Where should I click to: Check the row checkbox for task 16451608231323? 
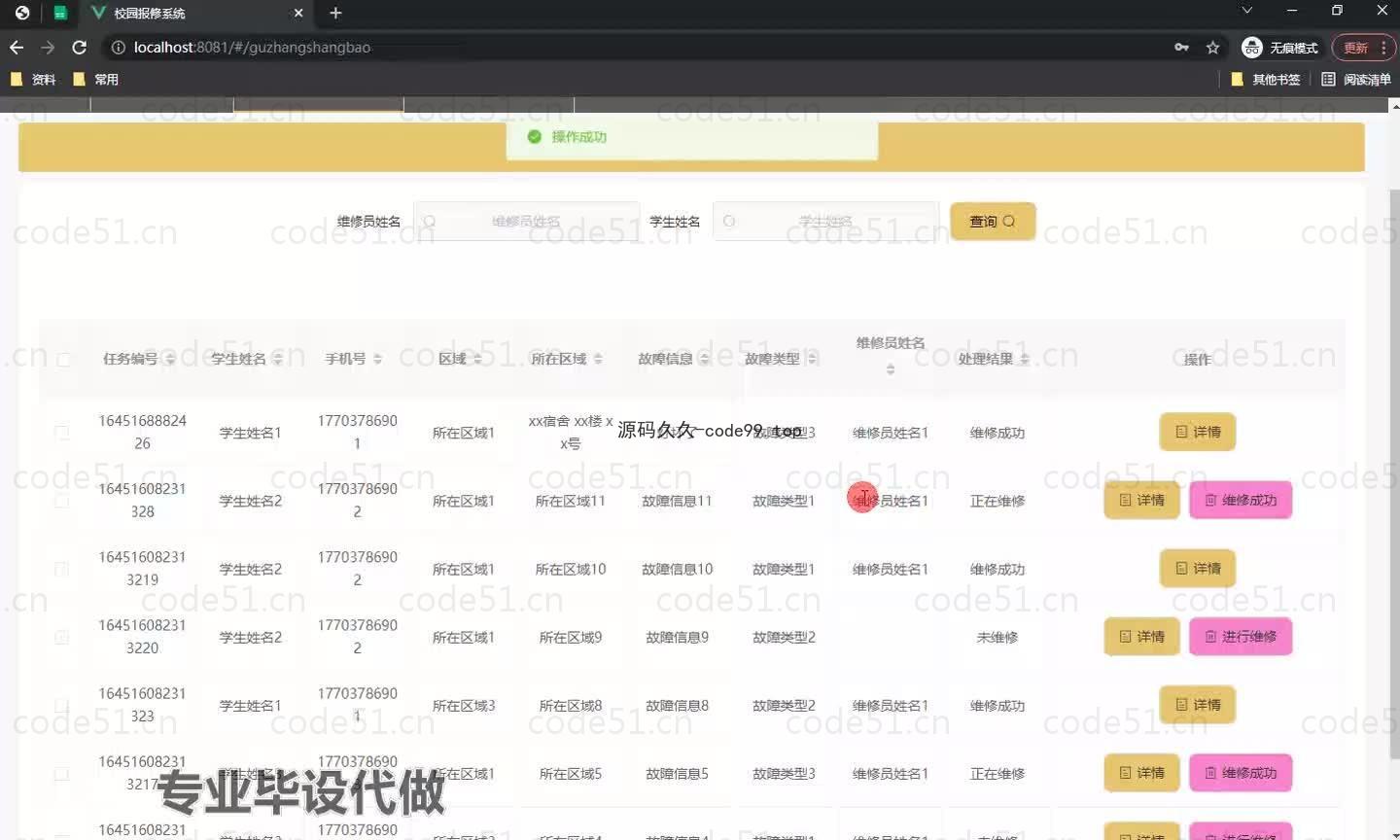62,705
